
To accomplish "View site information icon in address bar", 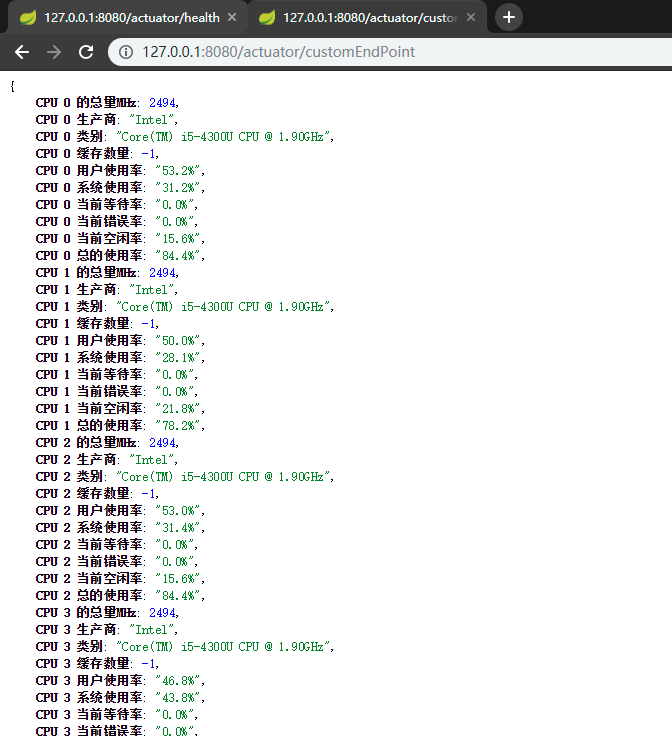I will point(126,52).
